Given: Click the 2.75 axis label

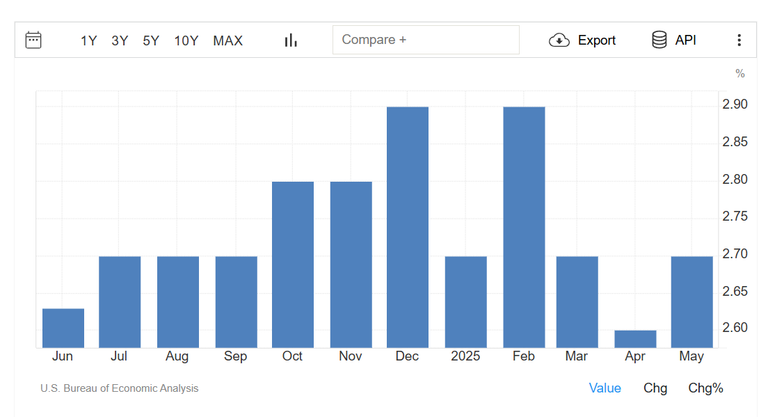Looking at the screenshot, I should pyautogui.click(x=735, y=216).
